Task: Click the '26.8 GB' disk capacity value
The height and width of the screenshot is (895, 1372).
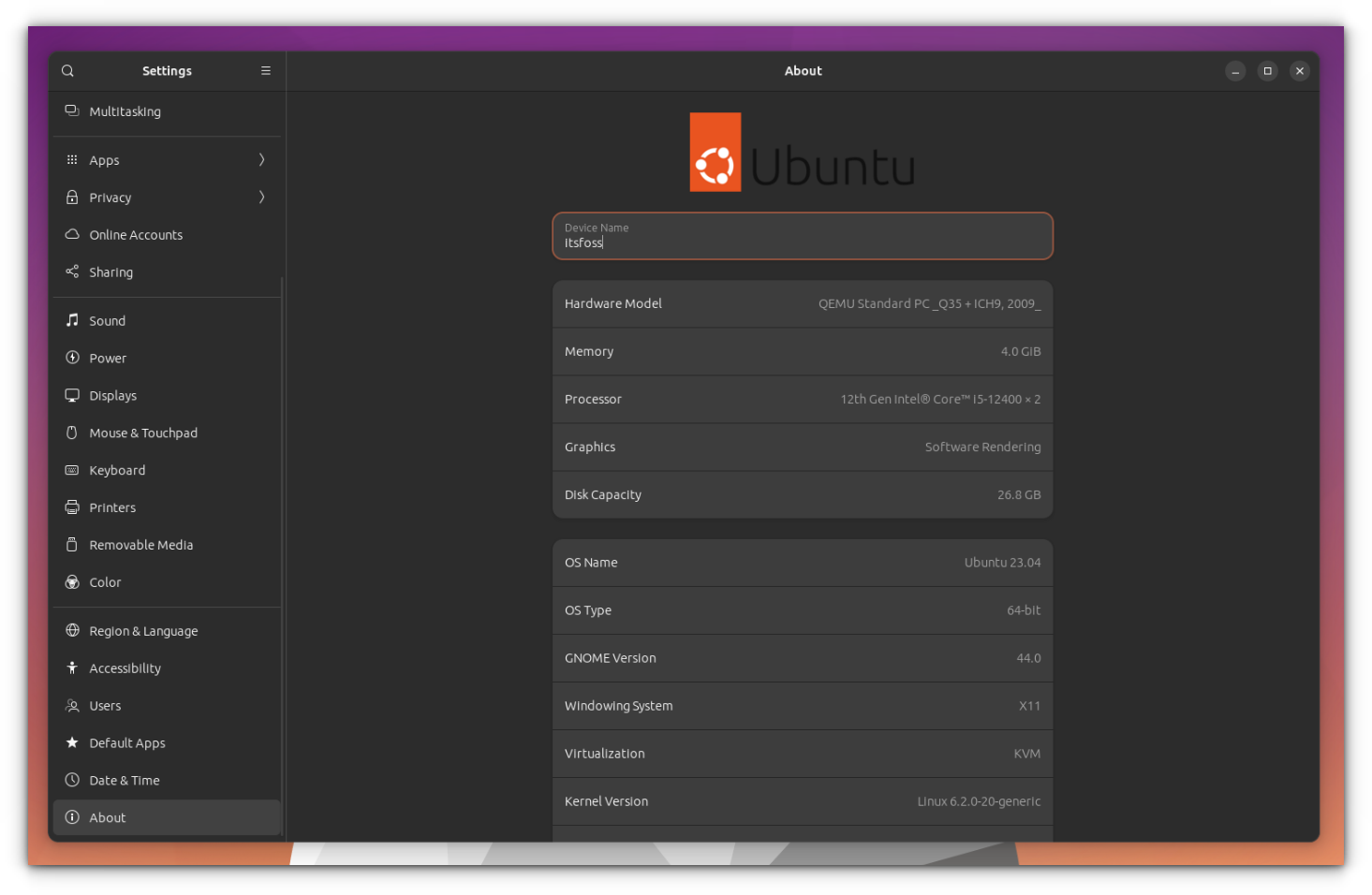Action: click(1019, 495)
